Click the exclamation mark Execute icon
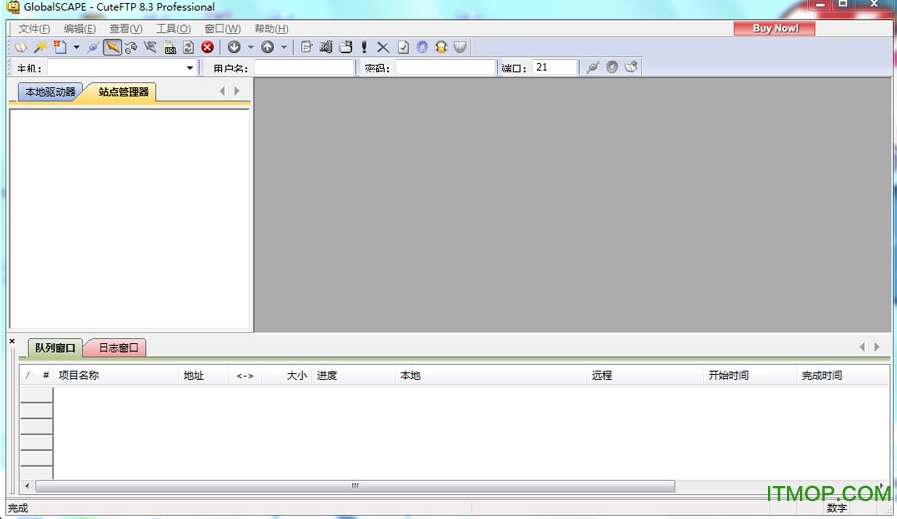The width and height of the screenshot is (897, 519). pos(364,47)
